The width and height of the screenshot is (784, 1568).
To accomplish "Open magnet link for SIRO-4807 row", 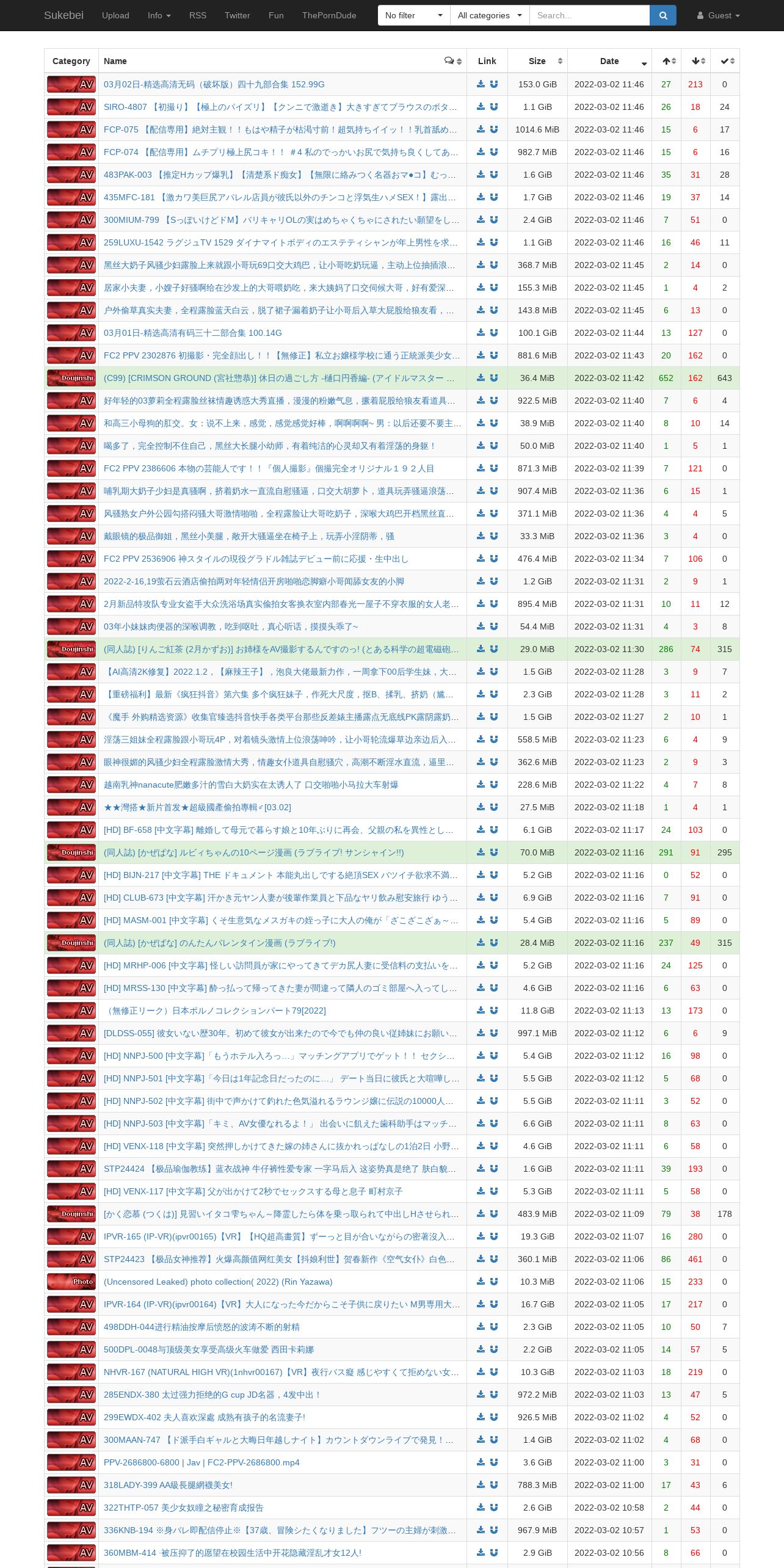I will point(494,107).
